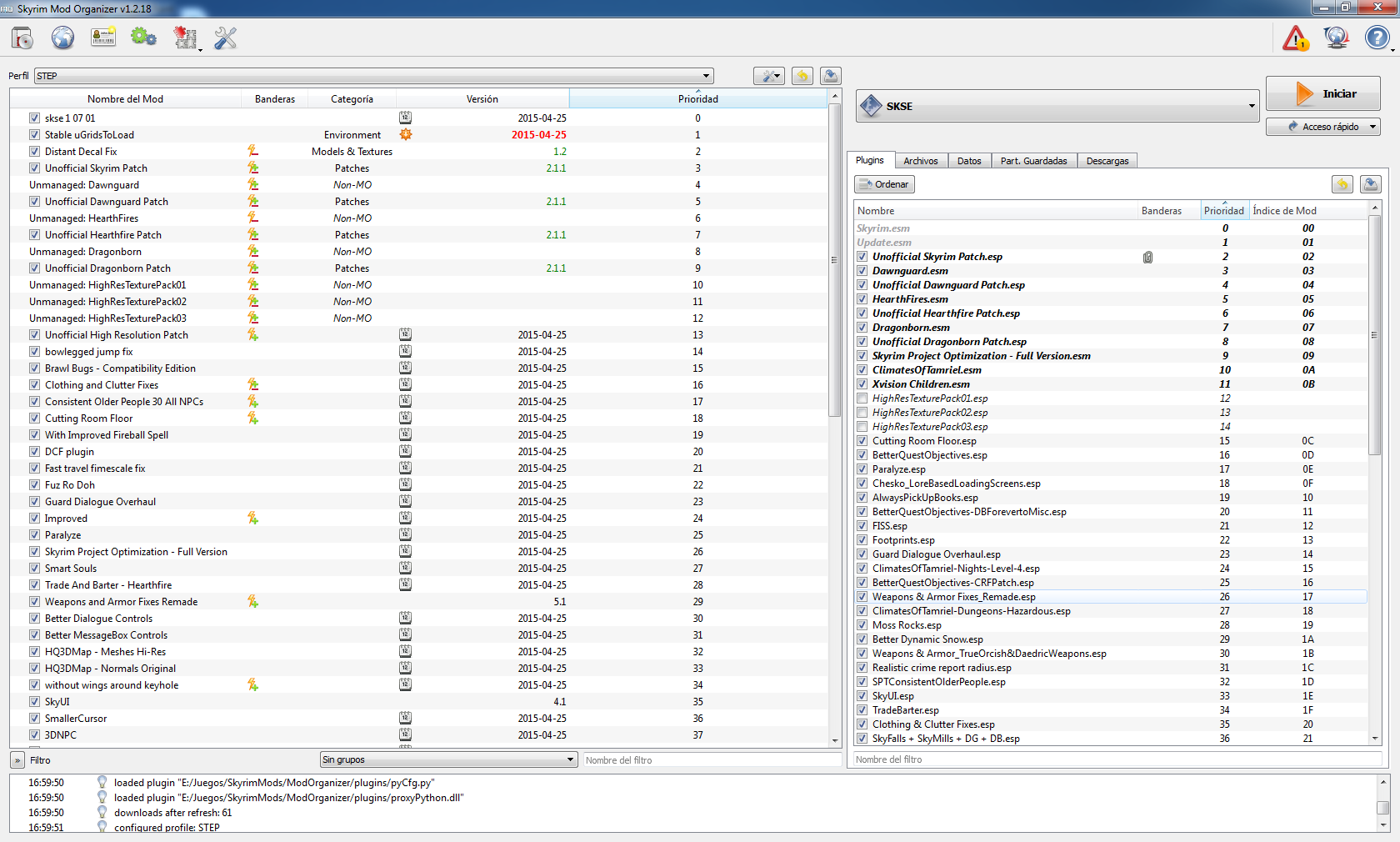Viewport: 1400px width, 842px height.
Task: Click the mod list restore backup icon
Action: [802, 76]
